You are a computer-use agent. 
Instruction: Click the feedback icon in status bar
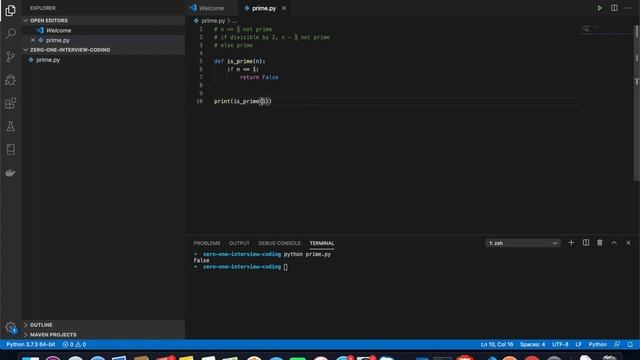[617, 344]
